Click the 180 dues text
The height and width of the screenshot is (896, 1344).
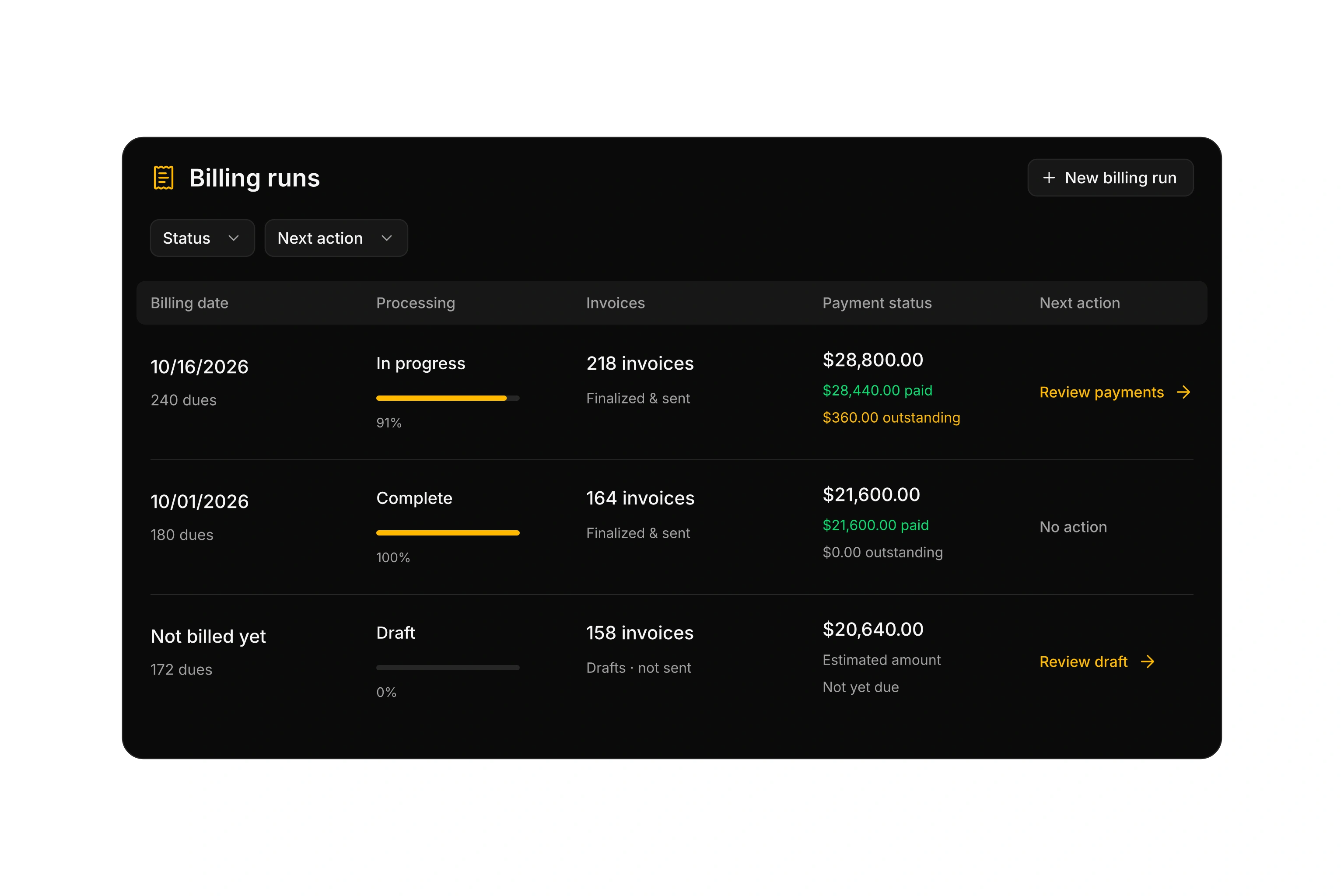[182, 535]
